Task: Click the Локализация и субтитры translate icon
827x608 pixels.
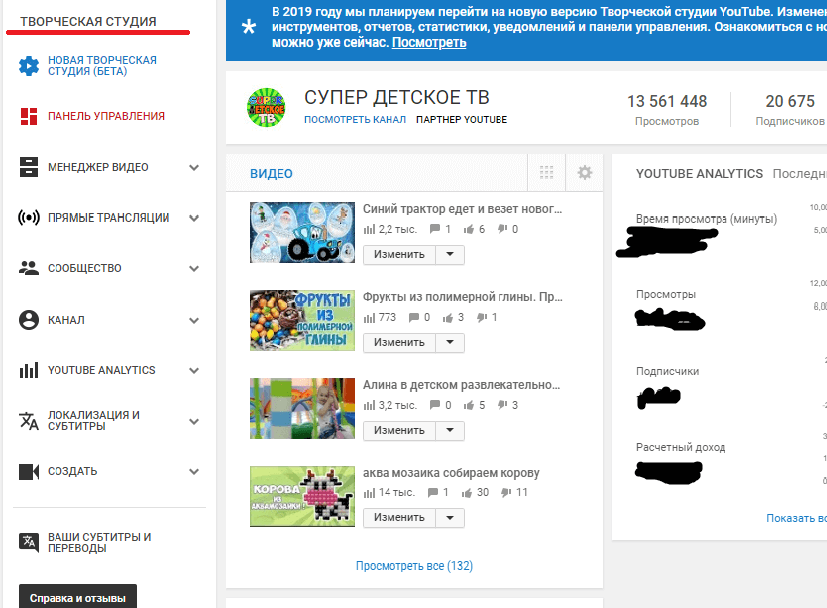Action: (x=29, y=420)
